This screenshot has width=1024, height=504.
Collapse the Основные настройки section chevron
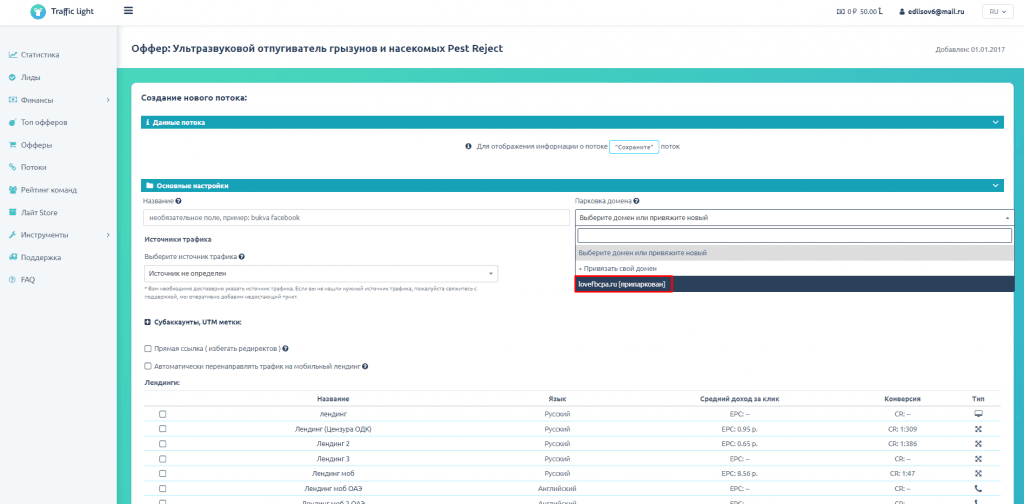pyautogui.click(x=996, y=186)
